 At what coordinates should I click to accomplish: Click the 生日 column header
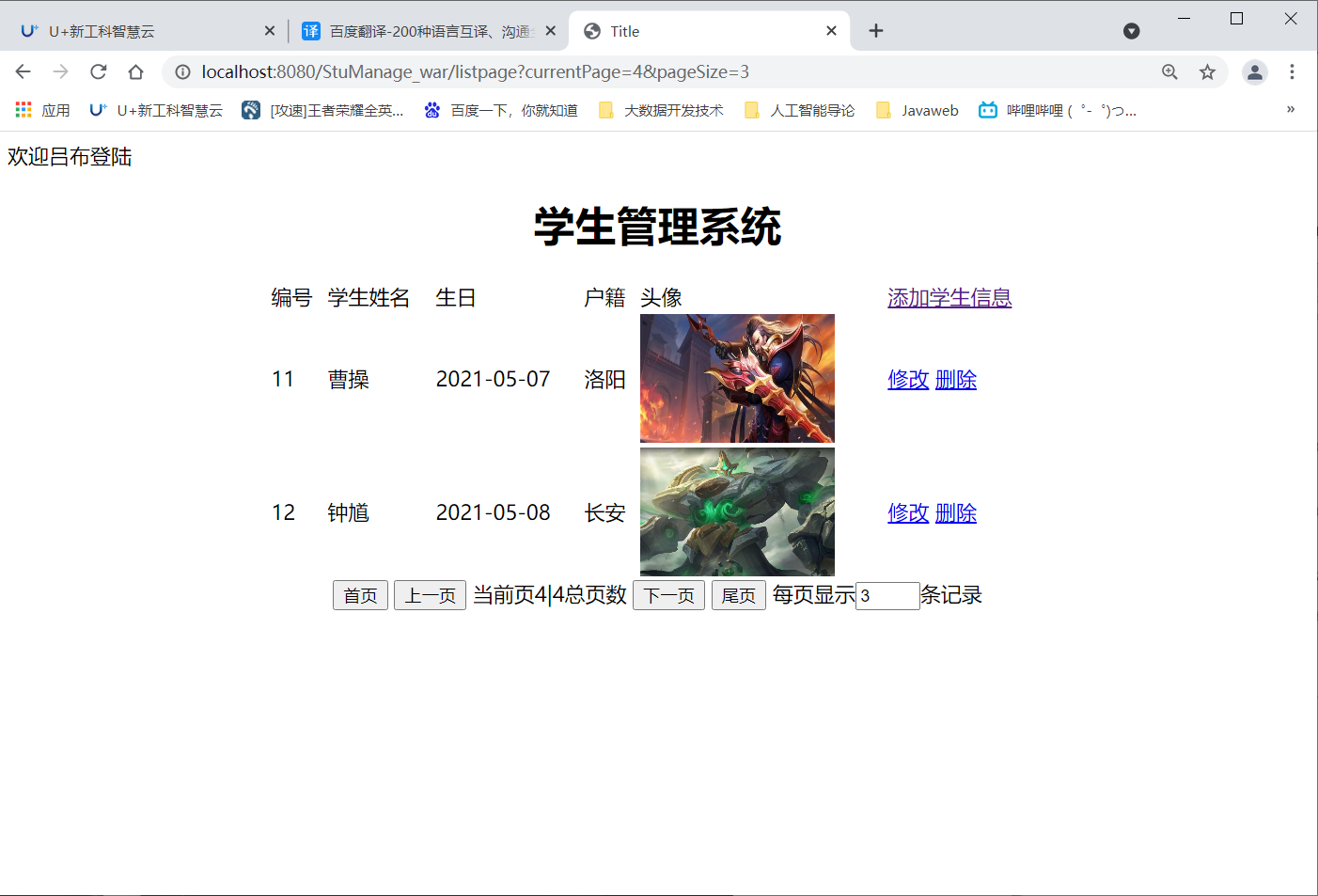456,298
